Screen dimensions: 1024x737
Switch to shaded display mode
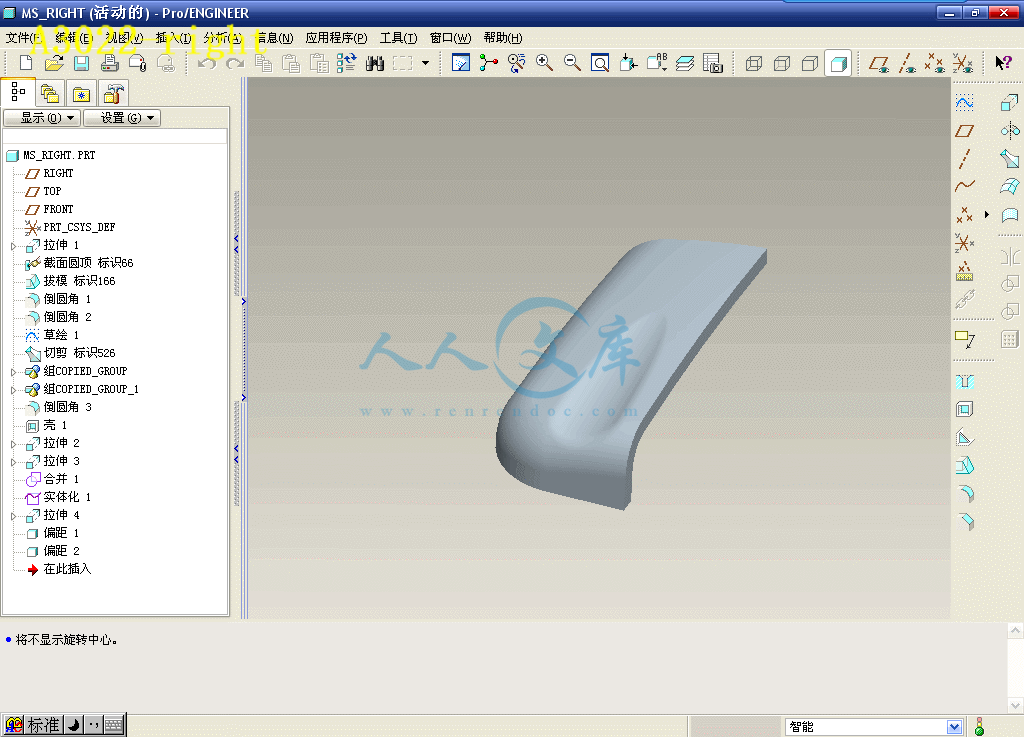[839, 63]
